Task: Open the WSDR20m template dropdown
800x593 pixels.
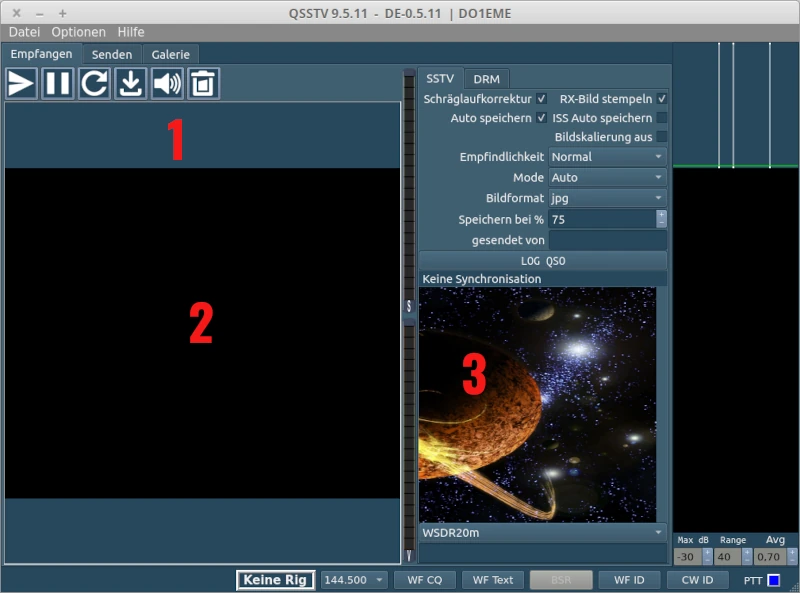Action: tap(542, 533)
